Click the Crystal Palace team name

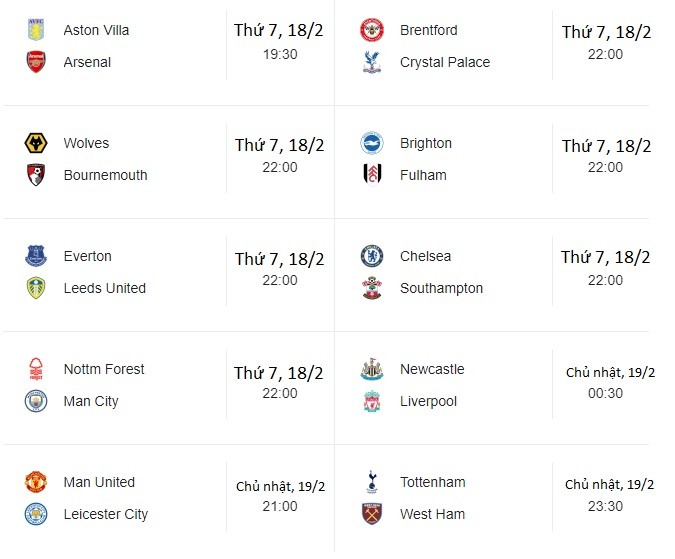445,62
